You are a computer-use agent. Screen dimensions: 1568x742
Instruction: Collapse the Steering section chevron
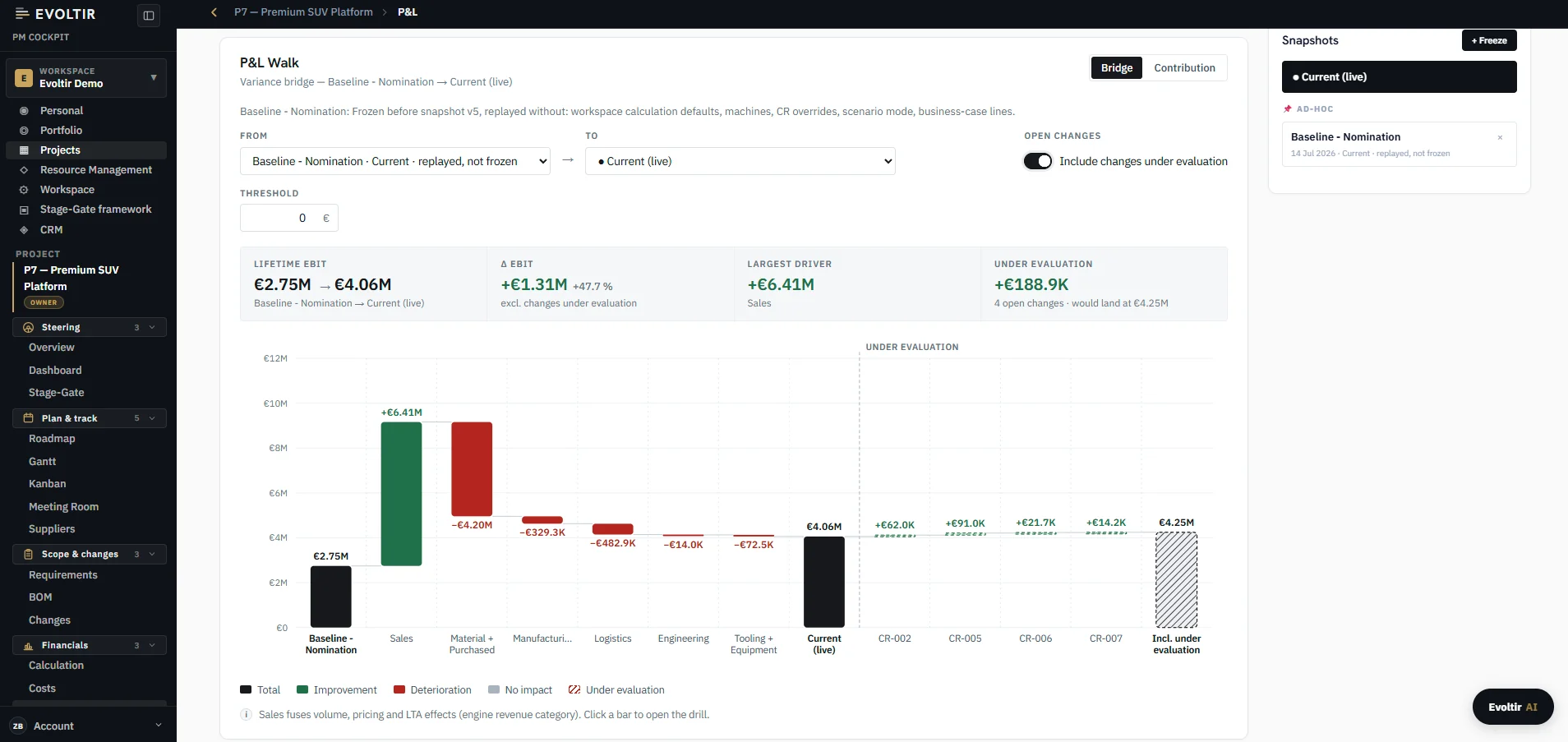pos(152,327)
